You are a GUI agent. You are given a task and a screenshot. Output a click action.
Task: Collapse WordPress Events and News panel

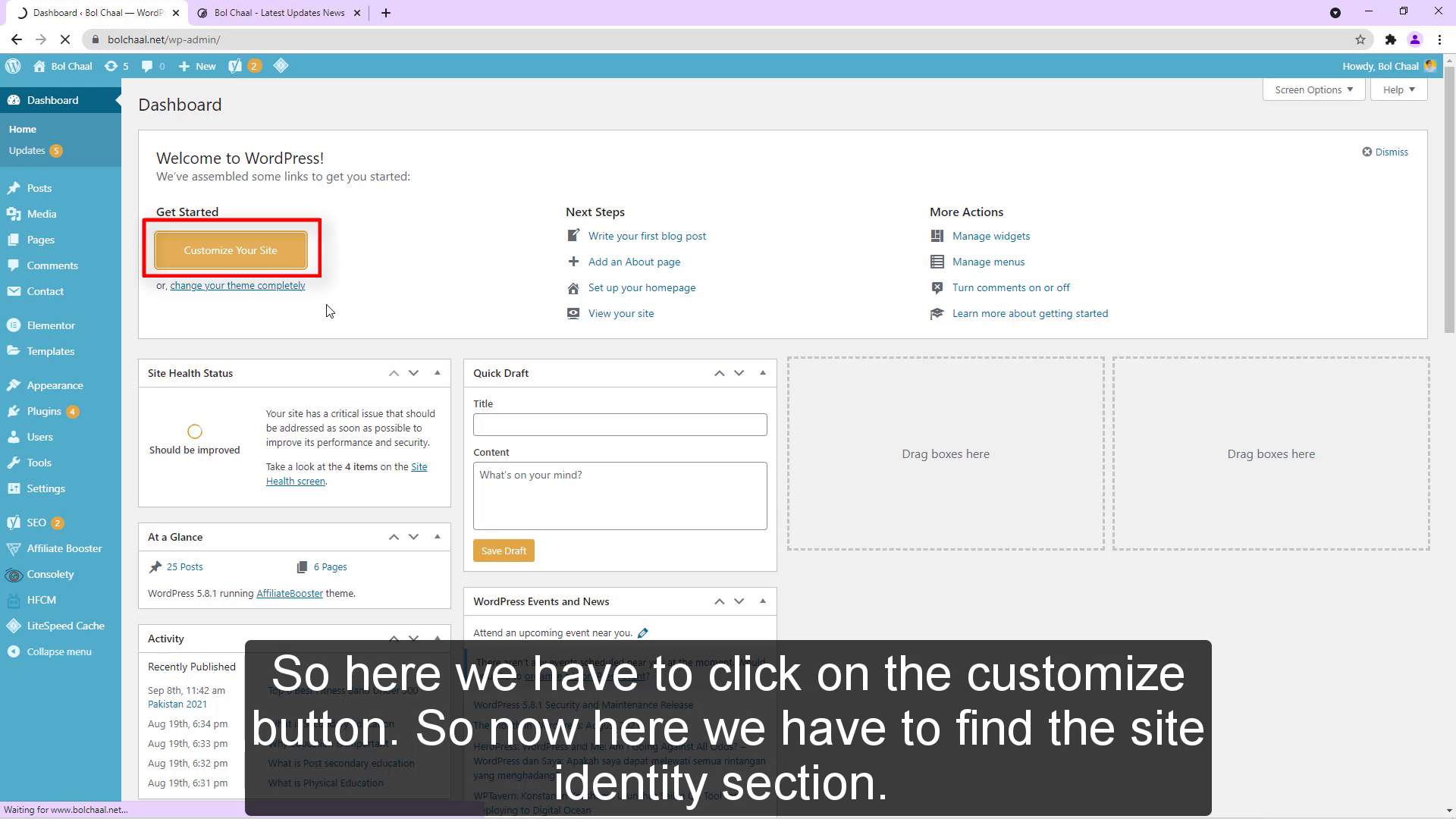763,601
